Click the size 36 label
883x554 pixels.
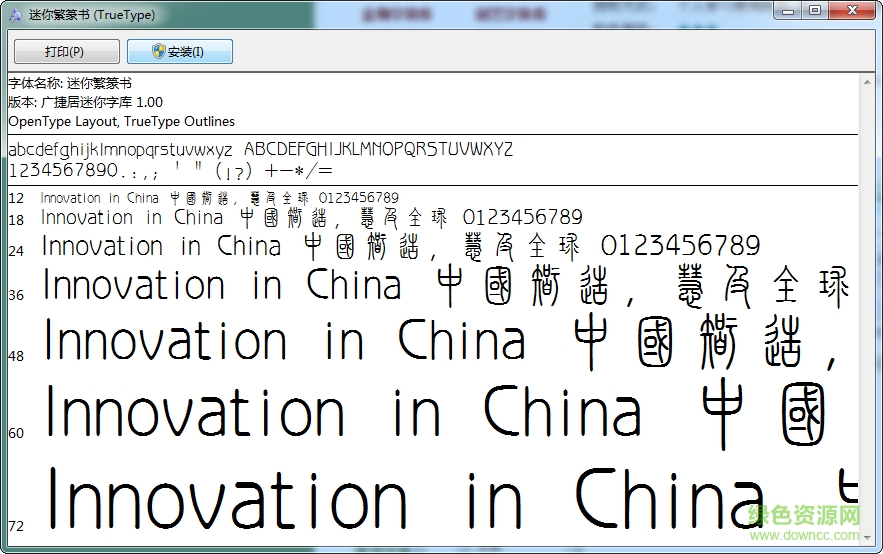[x=16, y=295]
